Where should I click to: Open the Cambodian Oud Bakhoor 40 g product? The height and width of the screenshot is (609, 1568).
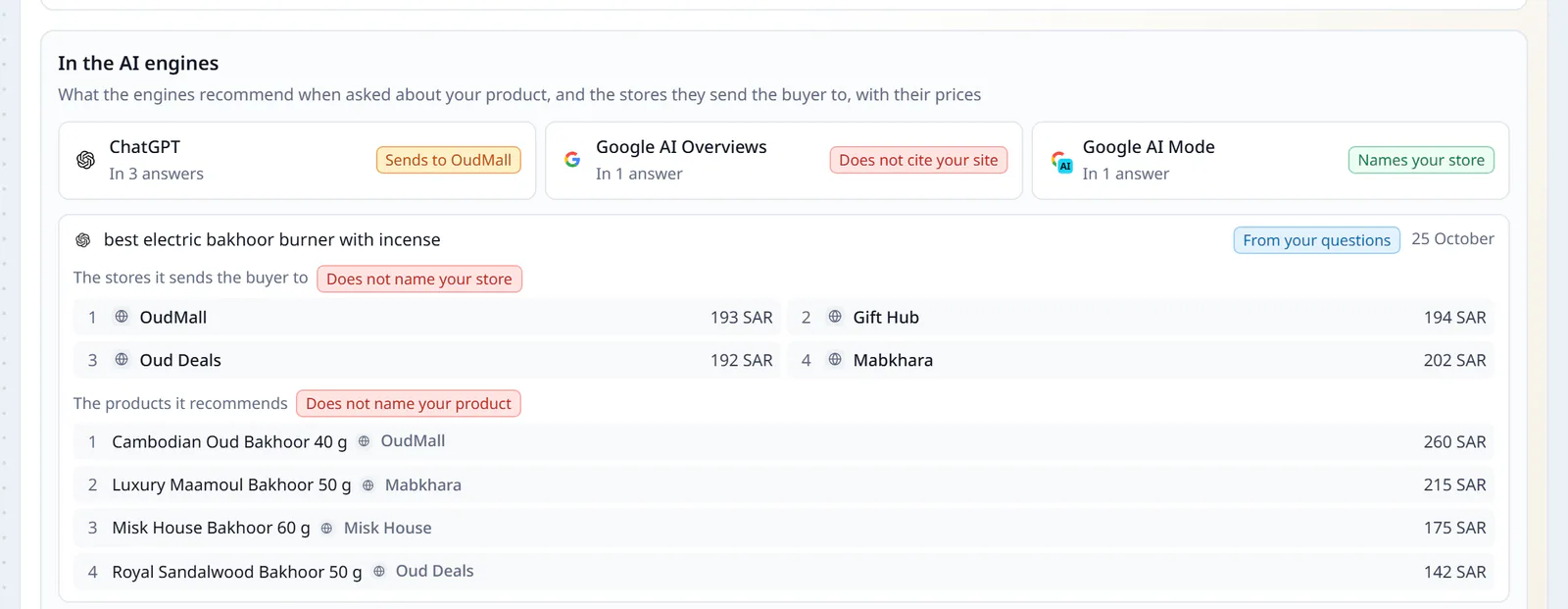(x=229, y=442)
